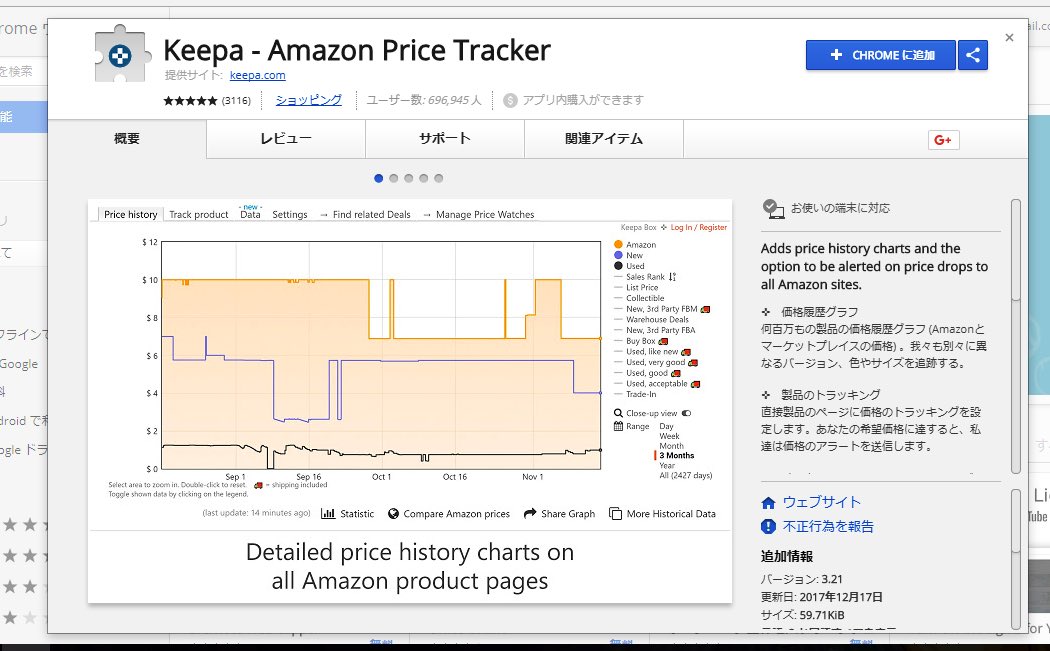Screen dimensions: 1050x651
Task: Click the Close-up view magnifier icon
Action: (x=618, y=413)
